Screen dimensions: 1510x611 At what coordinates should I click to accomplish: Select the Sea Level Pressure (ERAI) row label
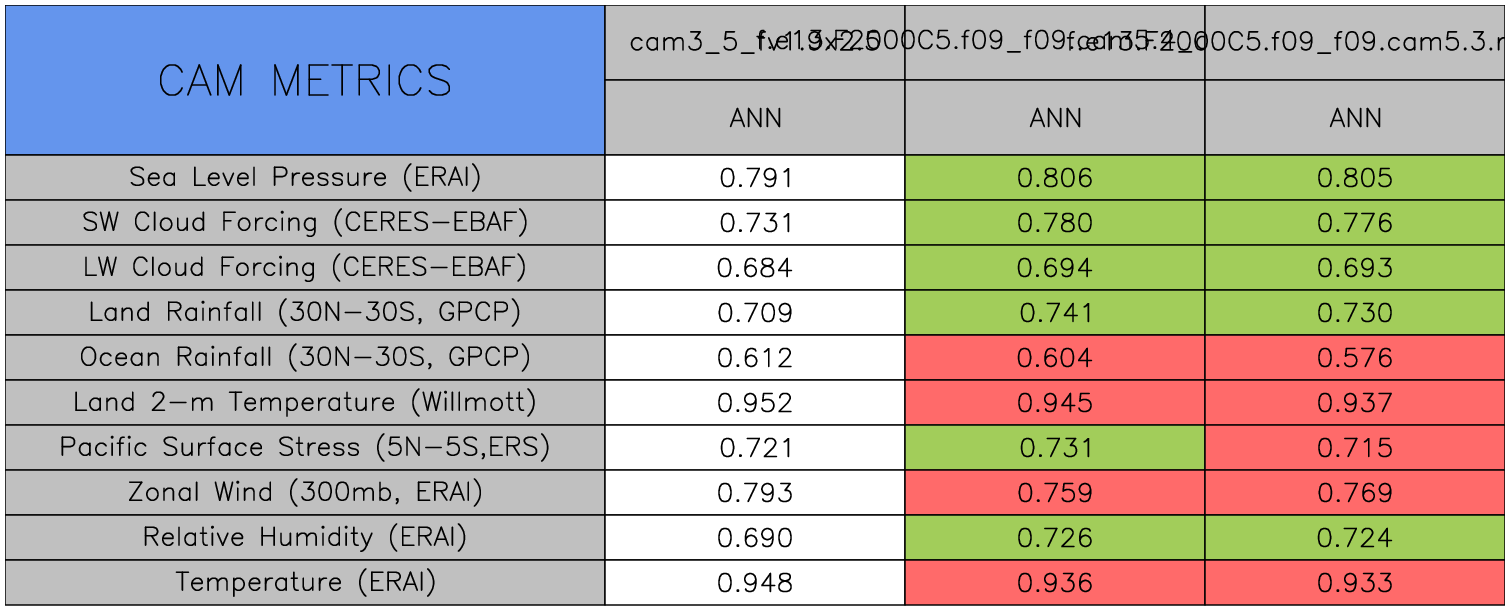click(305, 178)
